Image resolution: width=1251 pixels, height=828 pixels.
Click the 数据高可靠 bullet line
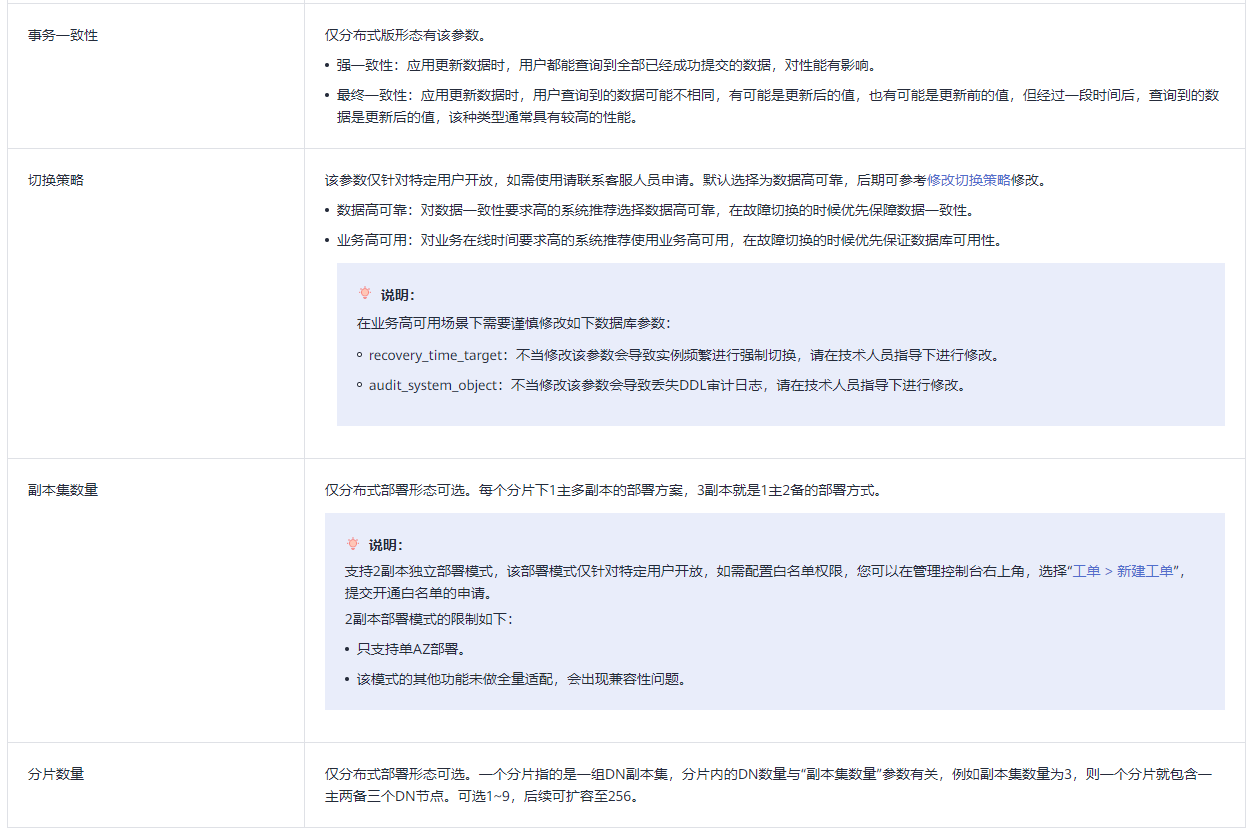coord(655,211)
